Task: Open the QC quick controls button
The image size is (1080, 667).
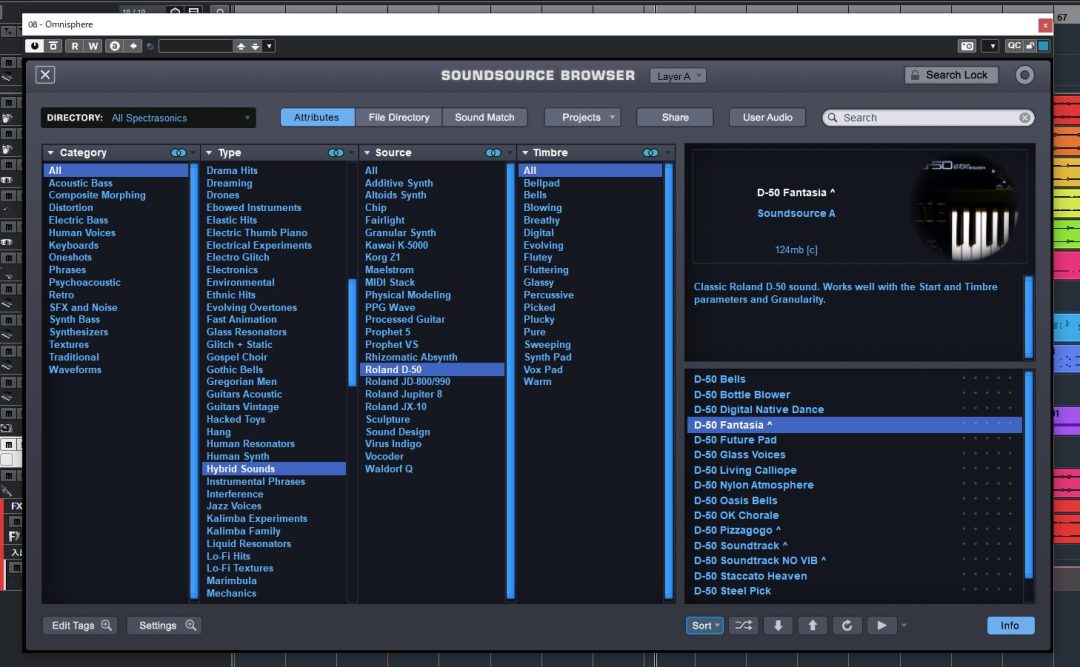Action: pyautogui.click(x=1014, y=45)
